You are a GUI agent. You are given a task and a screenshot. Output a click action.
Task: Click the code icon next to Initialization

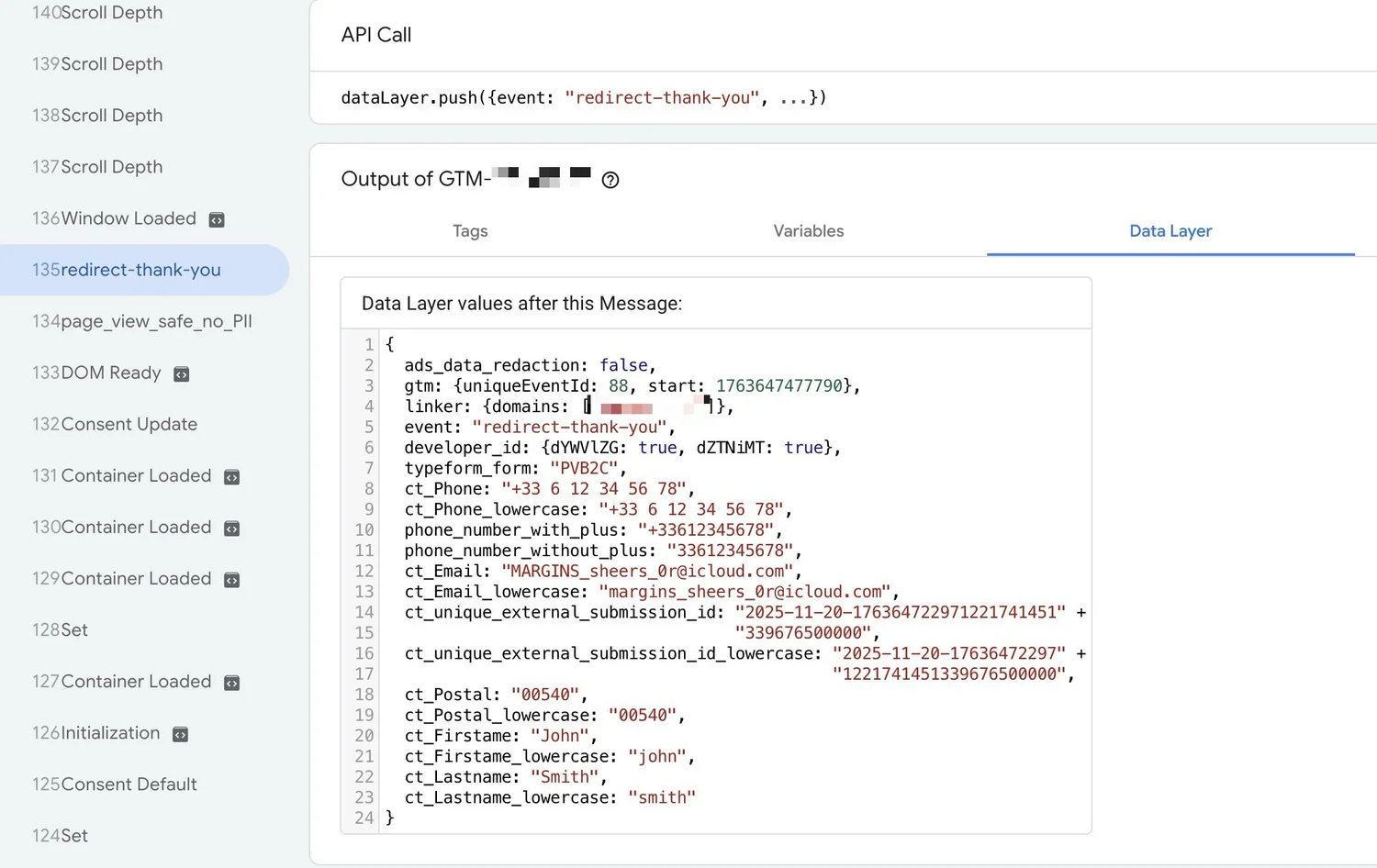[181, 734]
